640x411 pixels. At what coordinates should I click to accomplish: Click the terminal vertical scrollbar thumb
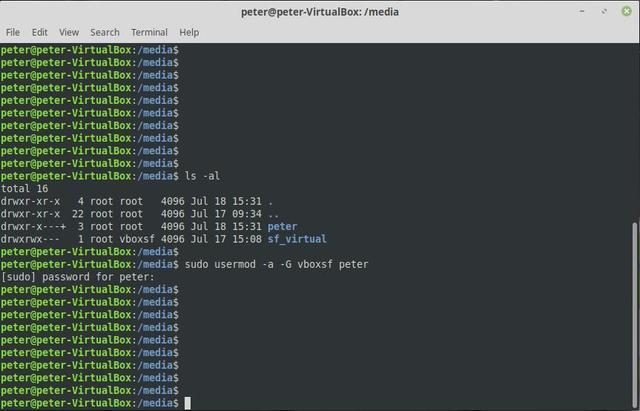click(x=636, y=315)
